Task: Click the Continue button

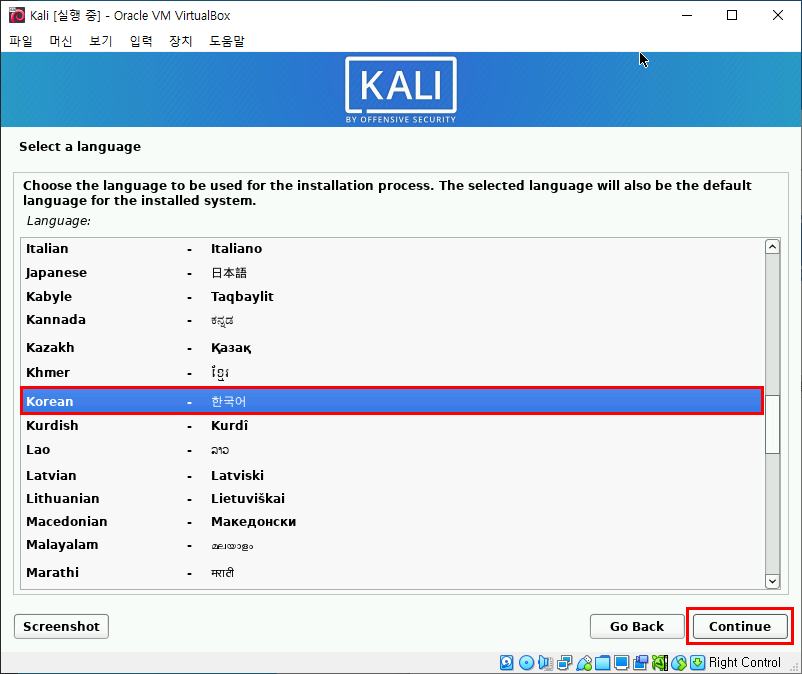Action: 740,626
